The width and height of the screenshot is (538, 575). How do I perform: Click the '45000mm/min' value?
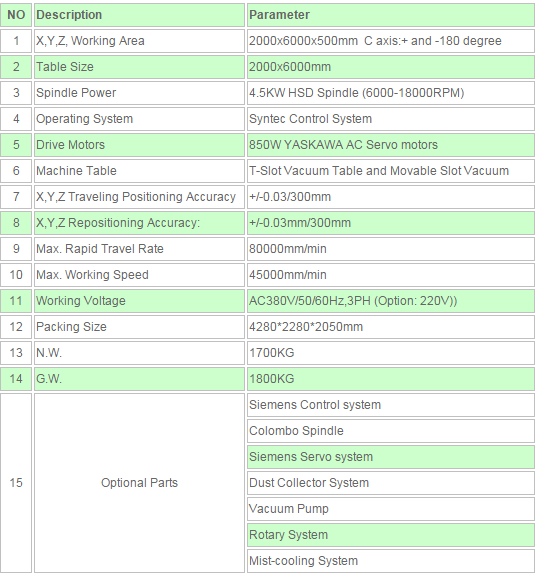tap(391, 275)
